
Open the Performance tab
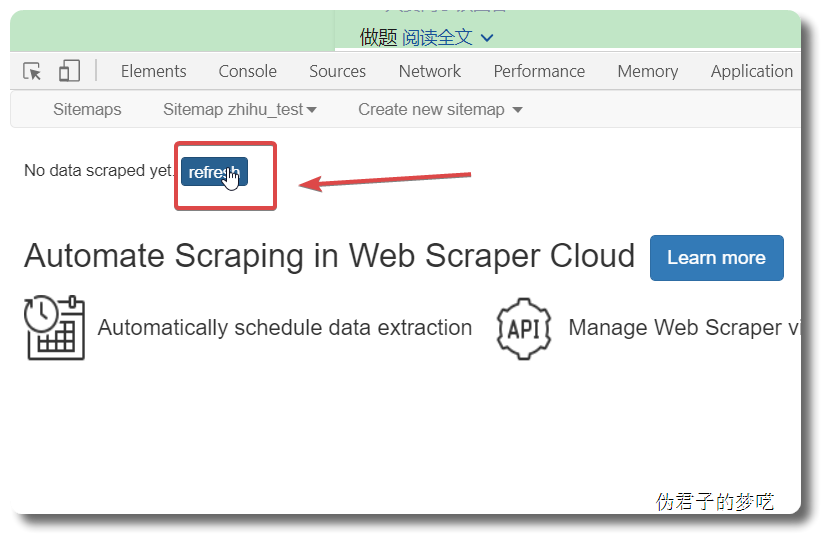point(539,71)
